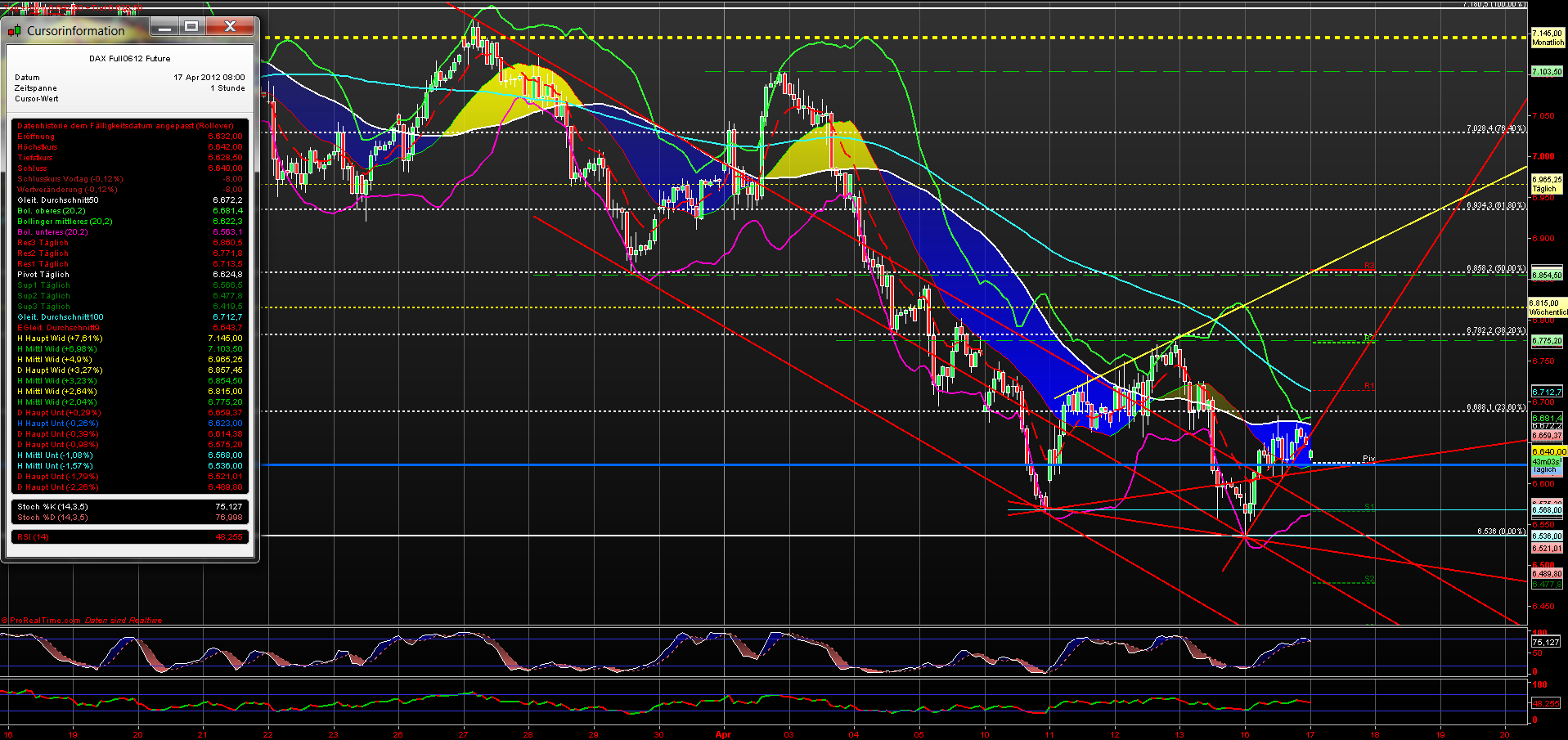Click the current price tag 6.640,00
The image size is (1568, 740).
(1548, 451)
